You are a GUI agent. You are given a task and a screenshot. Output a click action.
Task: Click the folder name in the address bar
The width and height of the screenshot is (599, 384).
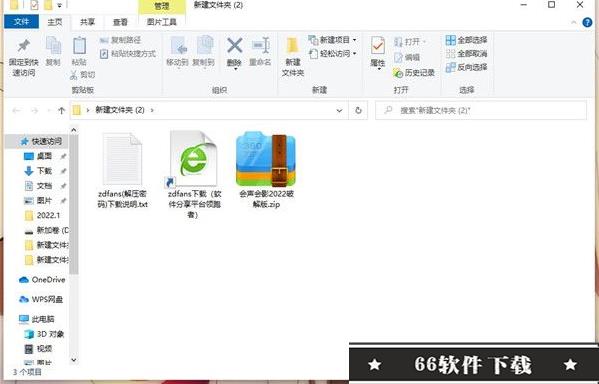coord(120,110)
